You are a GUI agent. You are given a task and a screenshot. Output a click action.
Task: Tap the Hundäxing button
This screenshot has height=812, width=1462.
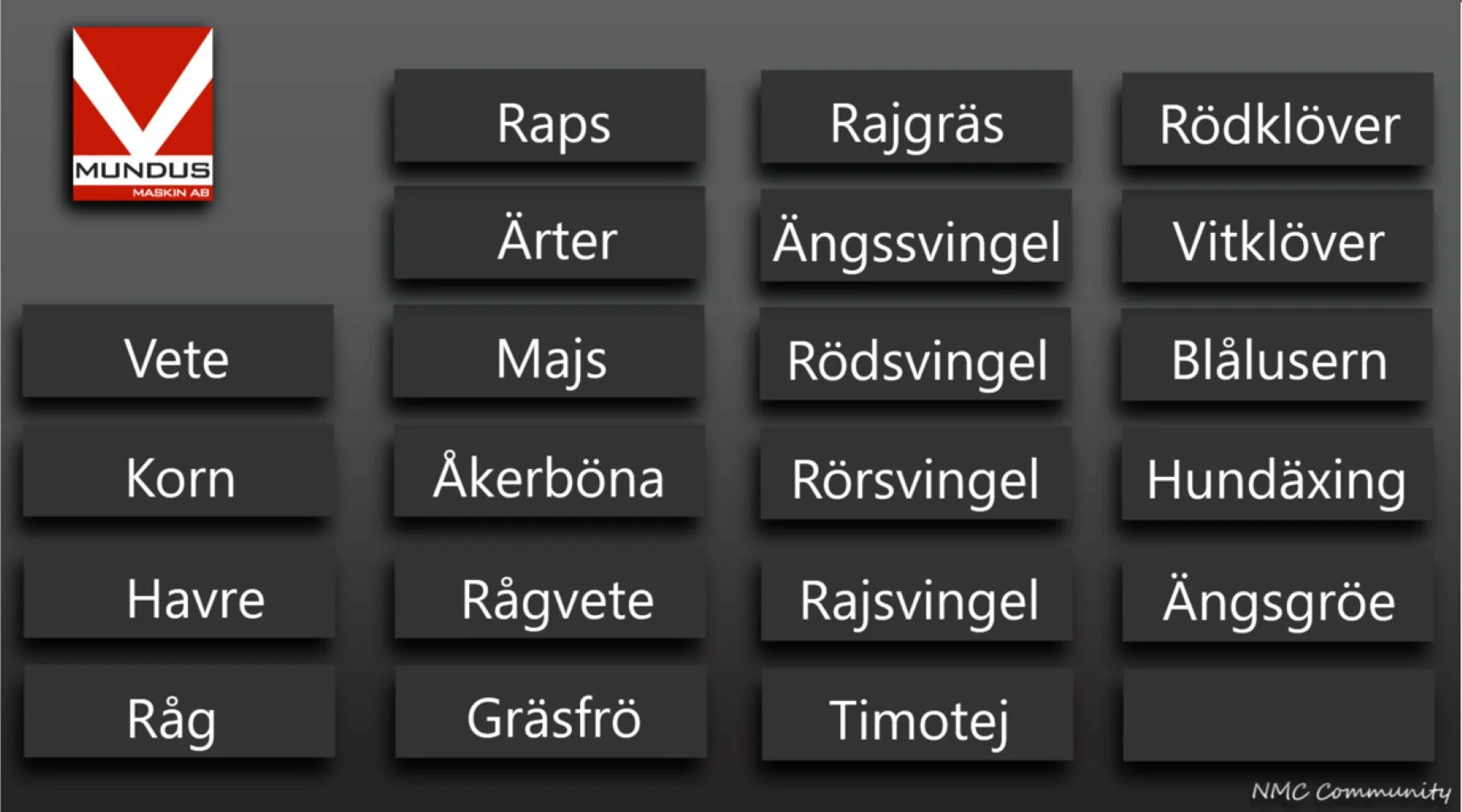tap(1277, 474)
